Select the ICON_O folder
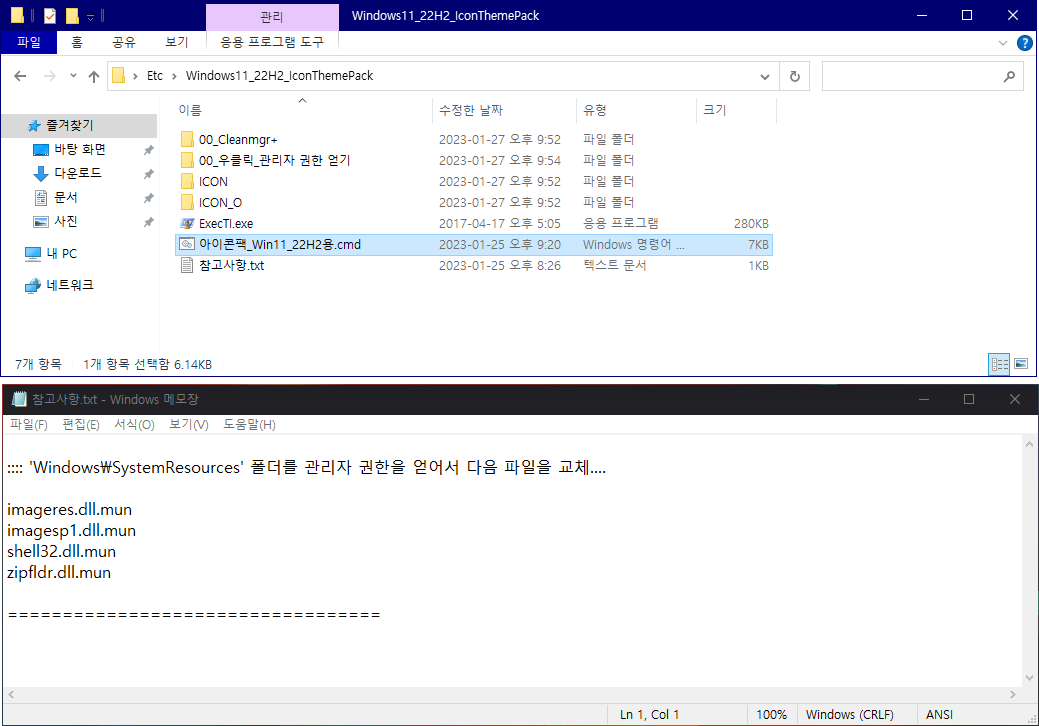 (474, 203)
